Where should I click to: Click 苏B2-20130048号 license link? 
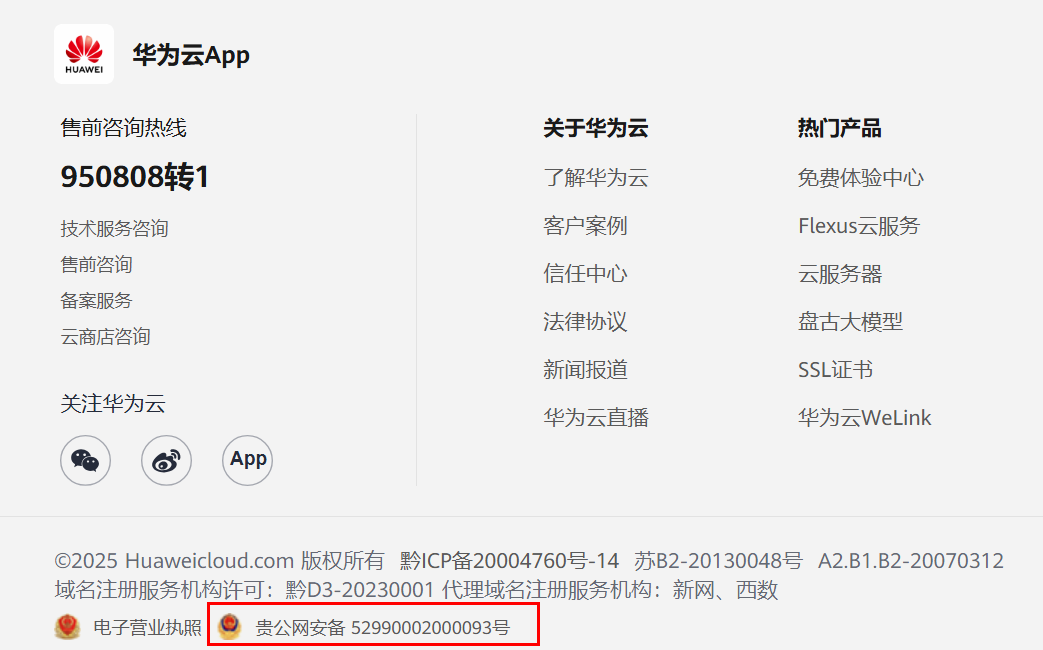point(718,560)
